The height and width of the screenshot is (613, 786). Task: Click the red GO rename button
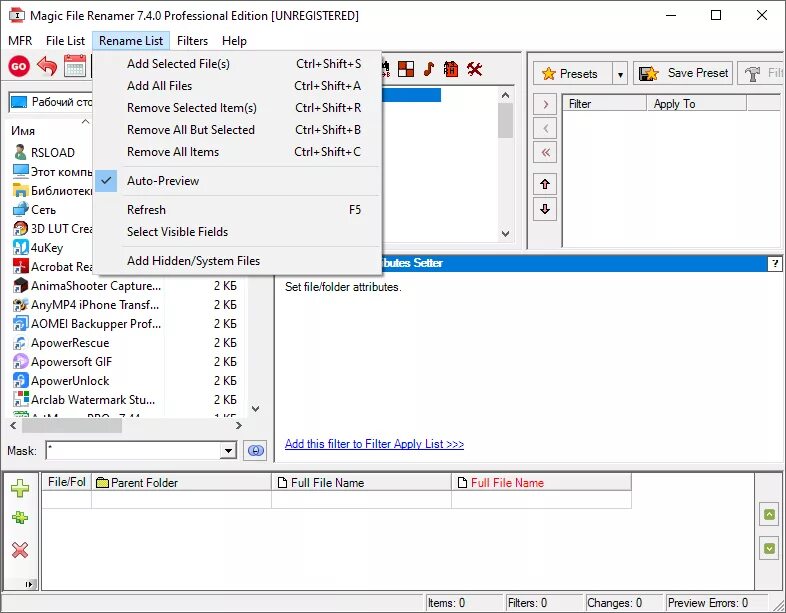click(x=19, y=66)
